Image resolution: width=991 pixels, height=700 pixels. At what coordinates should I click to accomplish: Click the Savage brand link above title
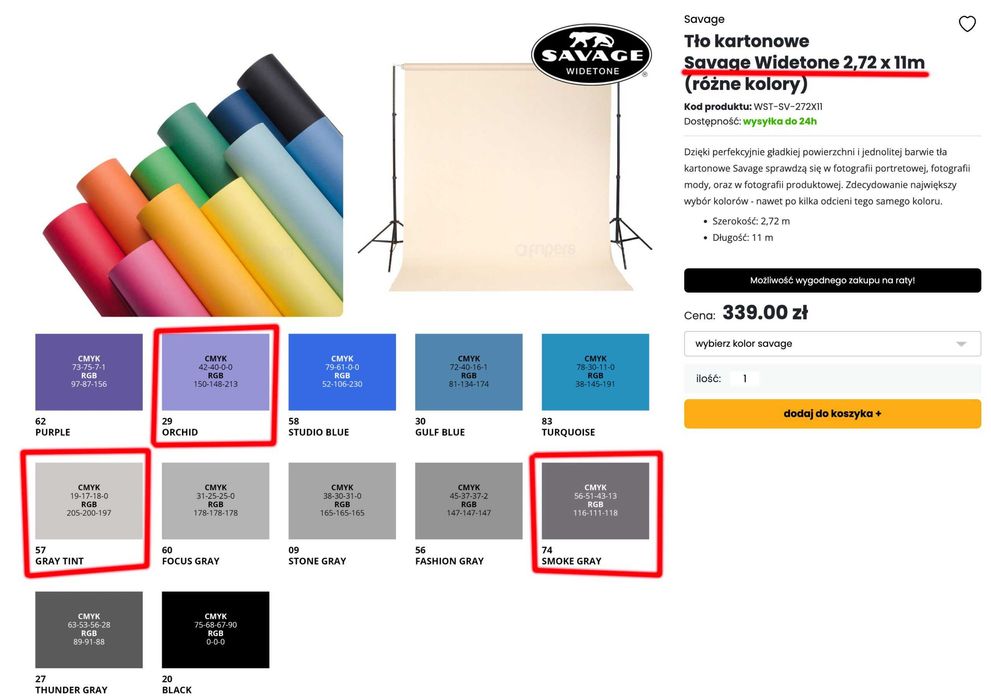[704, 19]
